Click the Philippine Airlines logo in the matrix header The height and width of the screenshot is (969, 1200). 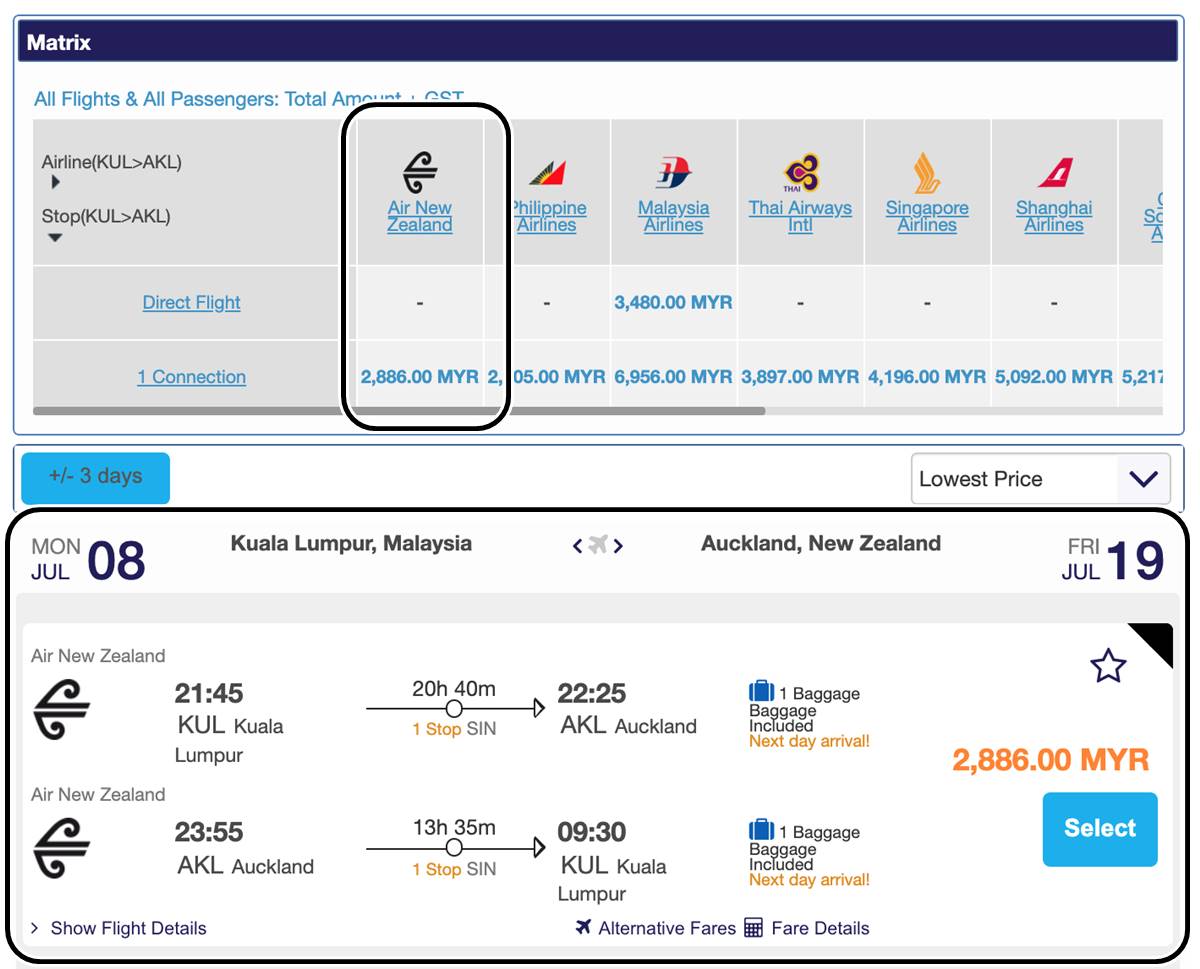[x=548, y=173]
